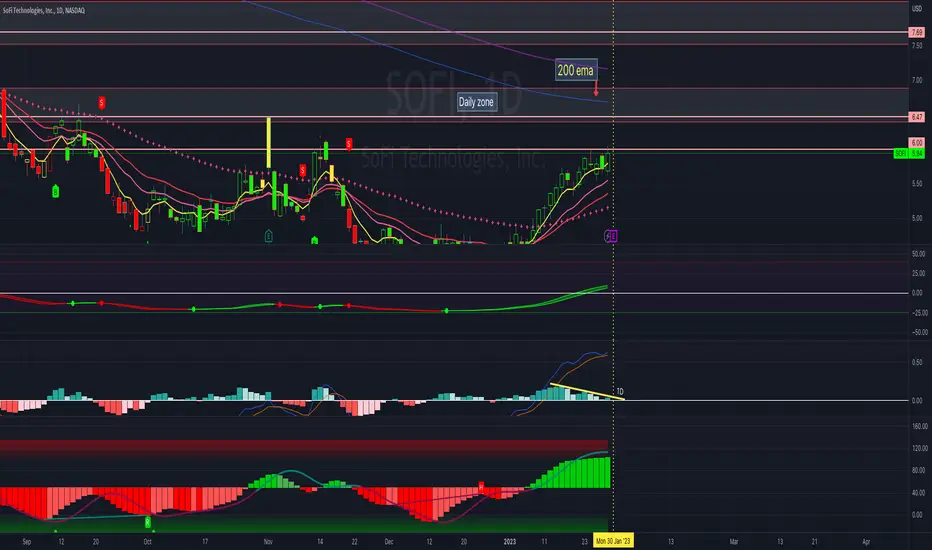Select the tall yellow candle in early November
Image resolution: width=932 pixels, height=550 pixels.
coord(269,143)
